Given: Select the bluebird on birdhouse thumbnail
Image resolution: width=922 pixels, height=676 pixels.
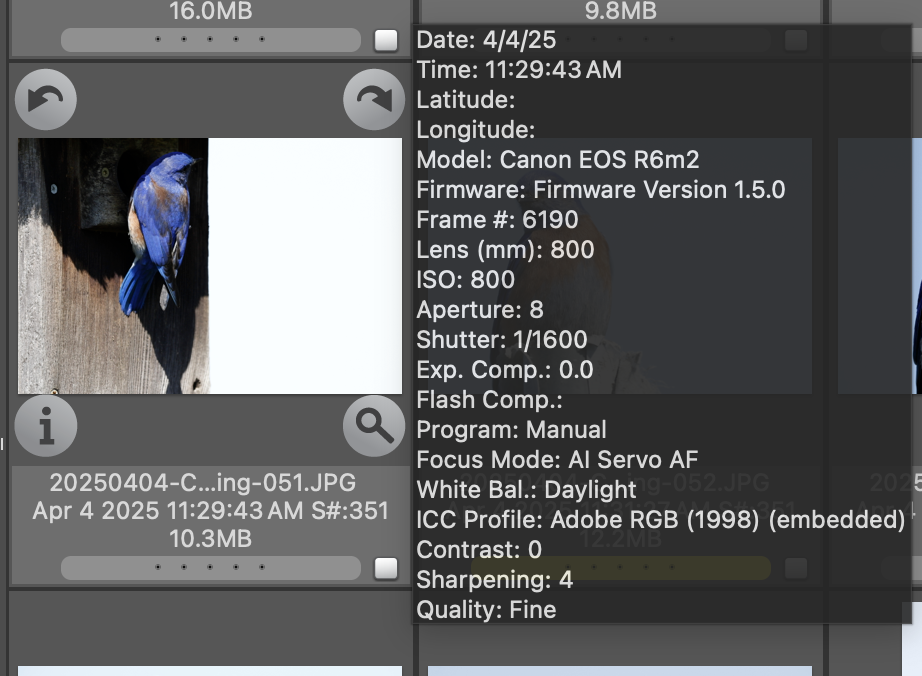Looking at the screenshot, I should [210, 266].
